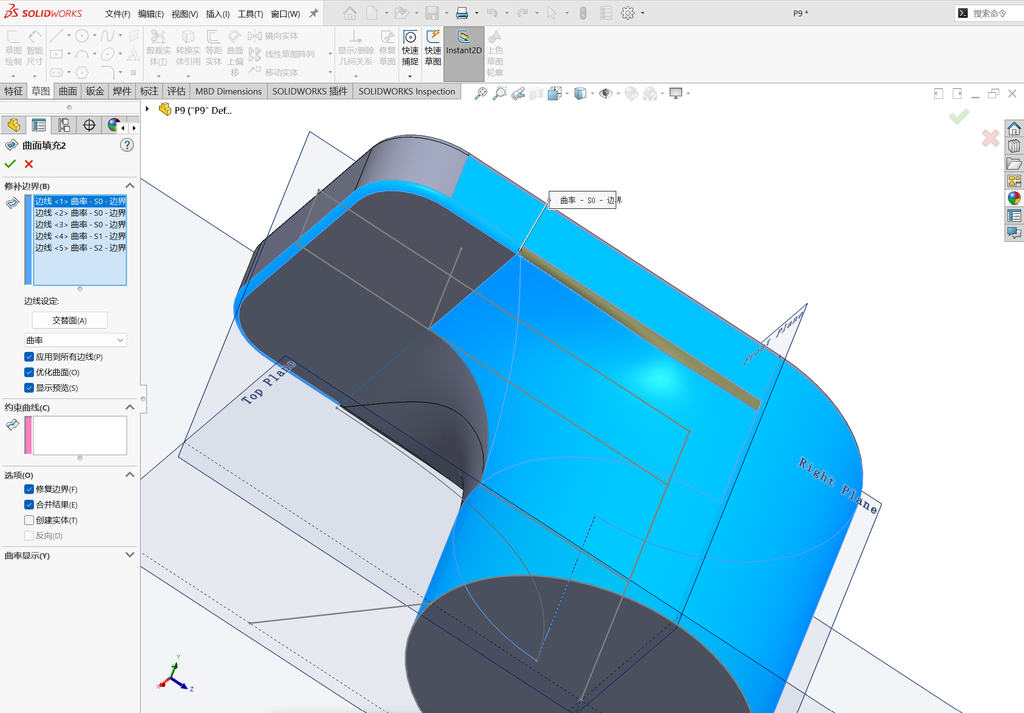Open Design Library books icon in task pane
Viewport: 1024px width, 713px height.
(x=1014, y=146)
